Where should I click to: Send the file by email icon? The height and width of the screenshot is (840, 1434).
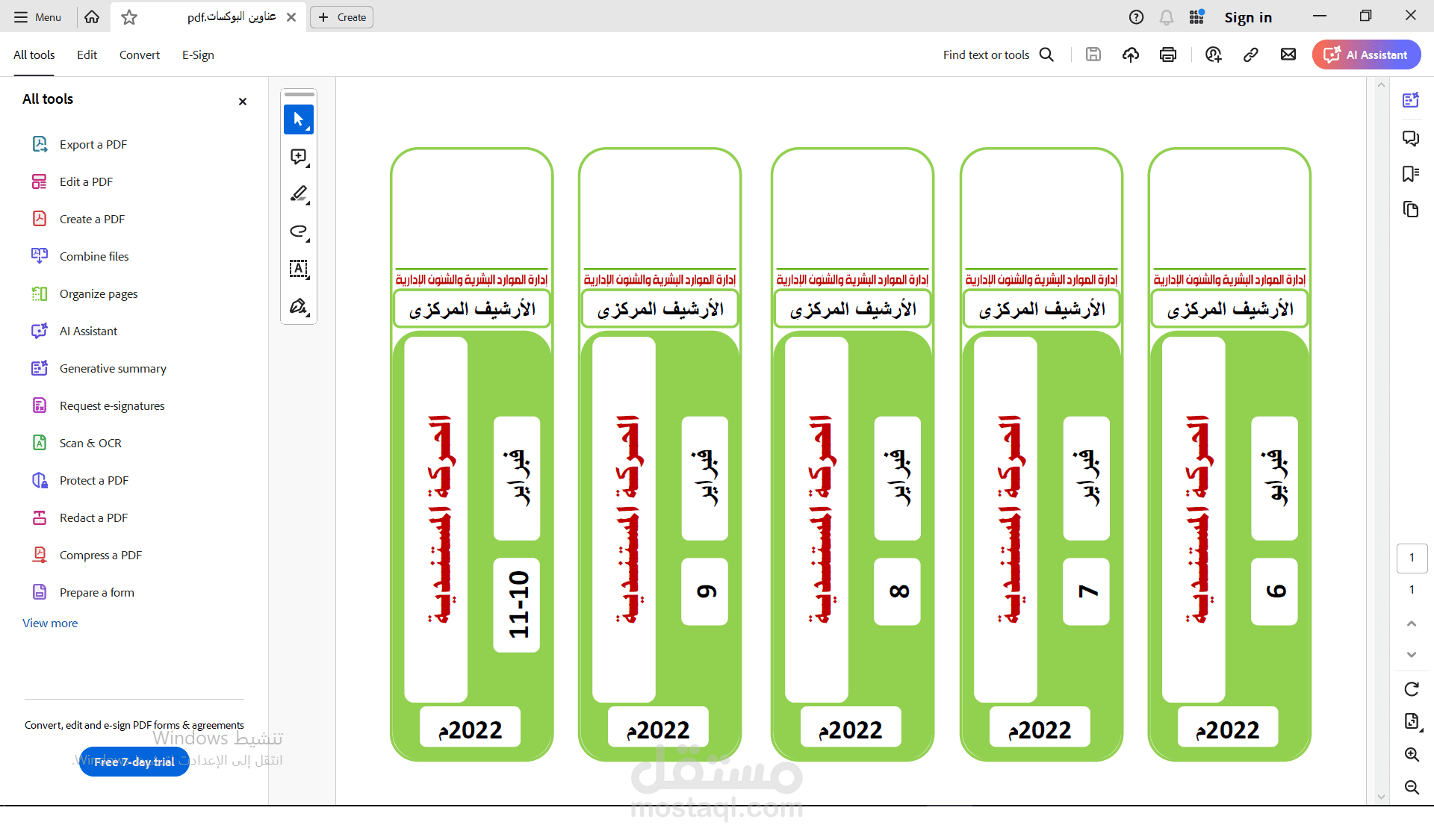(1288, 55)
